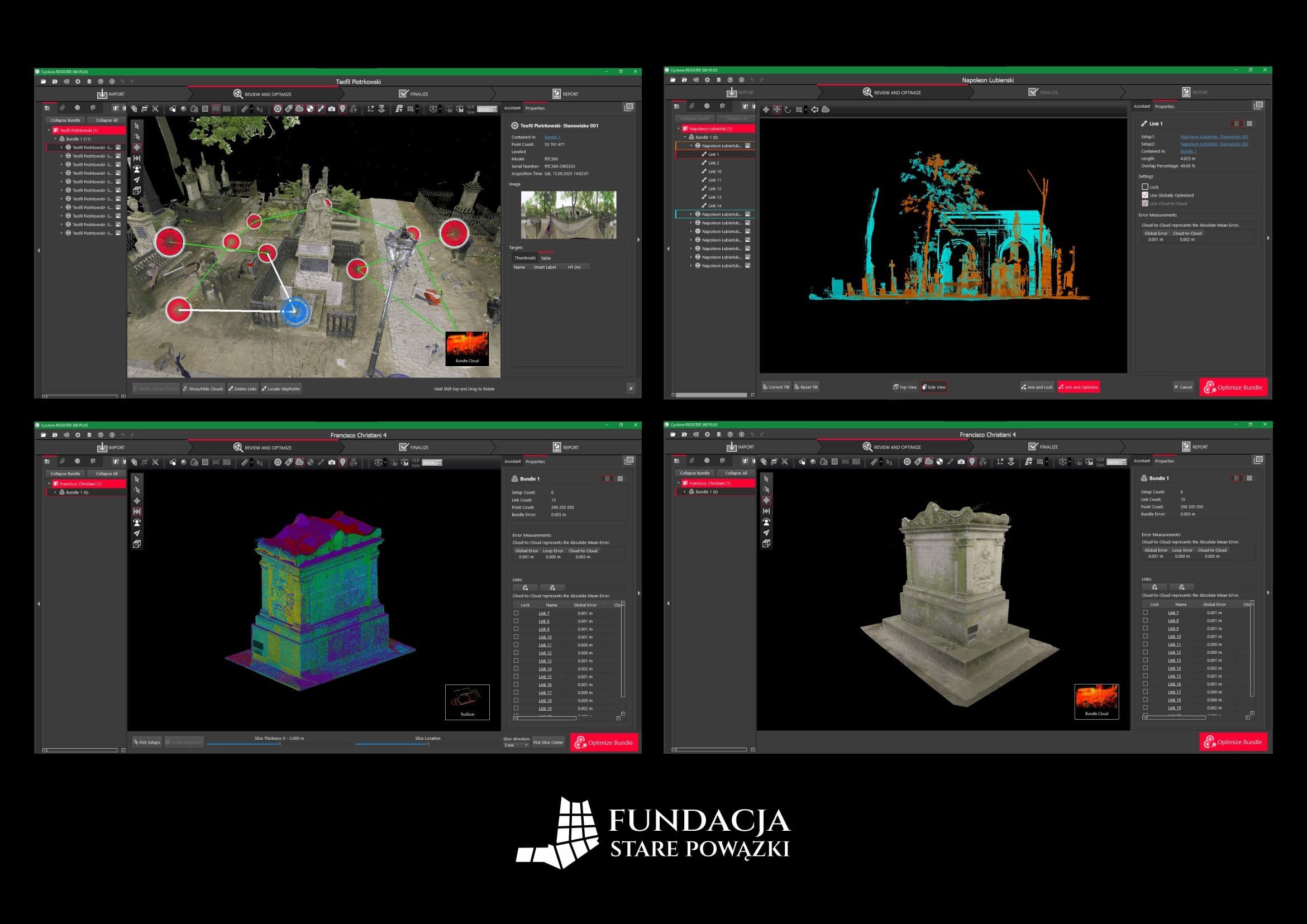Check the Link 16 lock box in bottom-right window
This screenshot has width=1307, height=924.
pyautogui.click(x=1146, y=684)
